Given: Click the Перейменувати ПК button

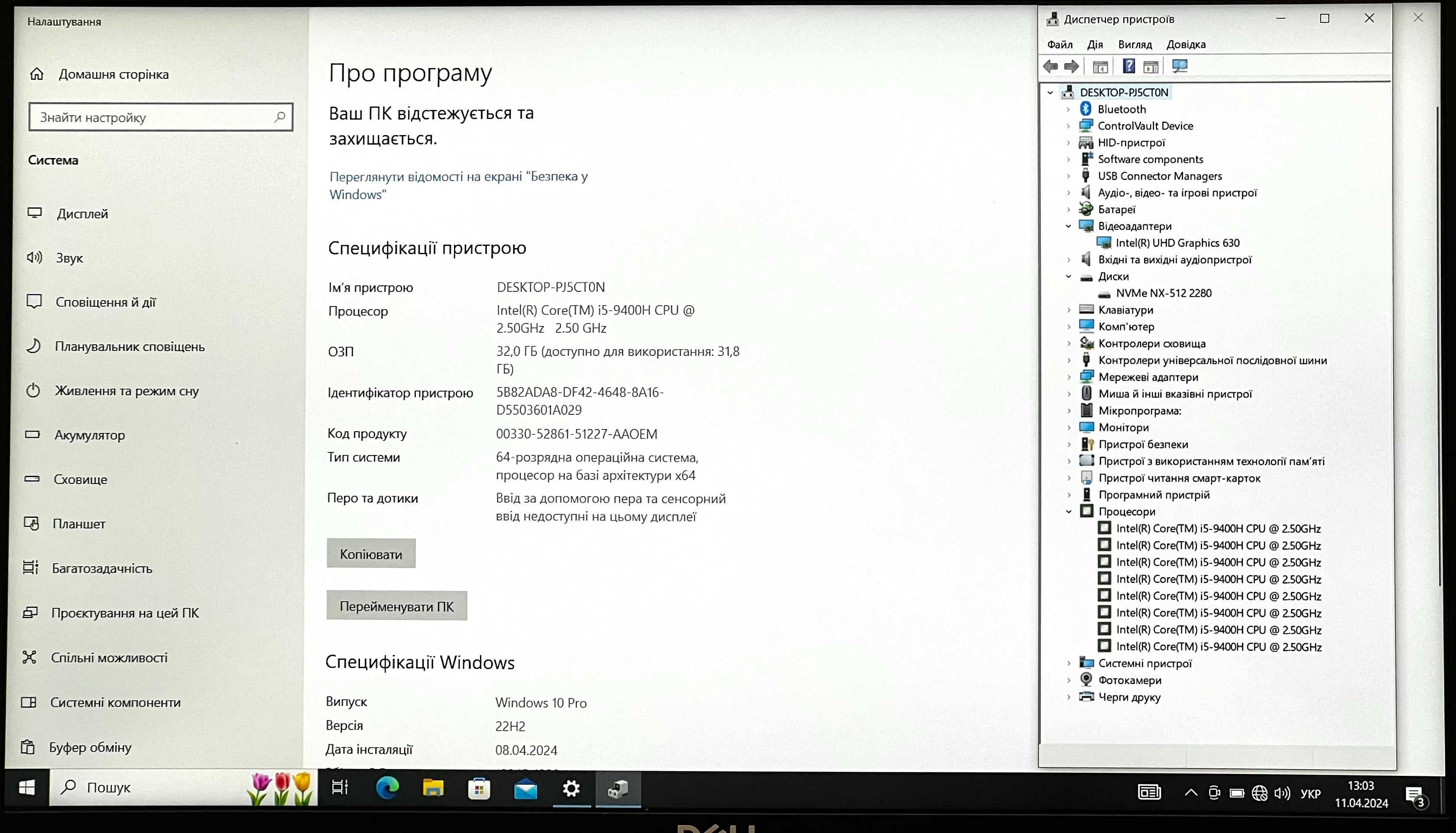Looking at the screenshot, I should pyautogui.click(x=397, y=606).
